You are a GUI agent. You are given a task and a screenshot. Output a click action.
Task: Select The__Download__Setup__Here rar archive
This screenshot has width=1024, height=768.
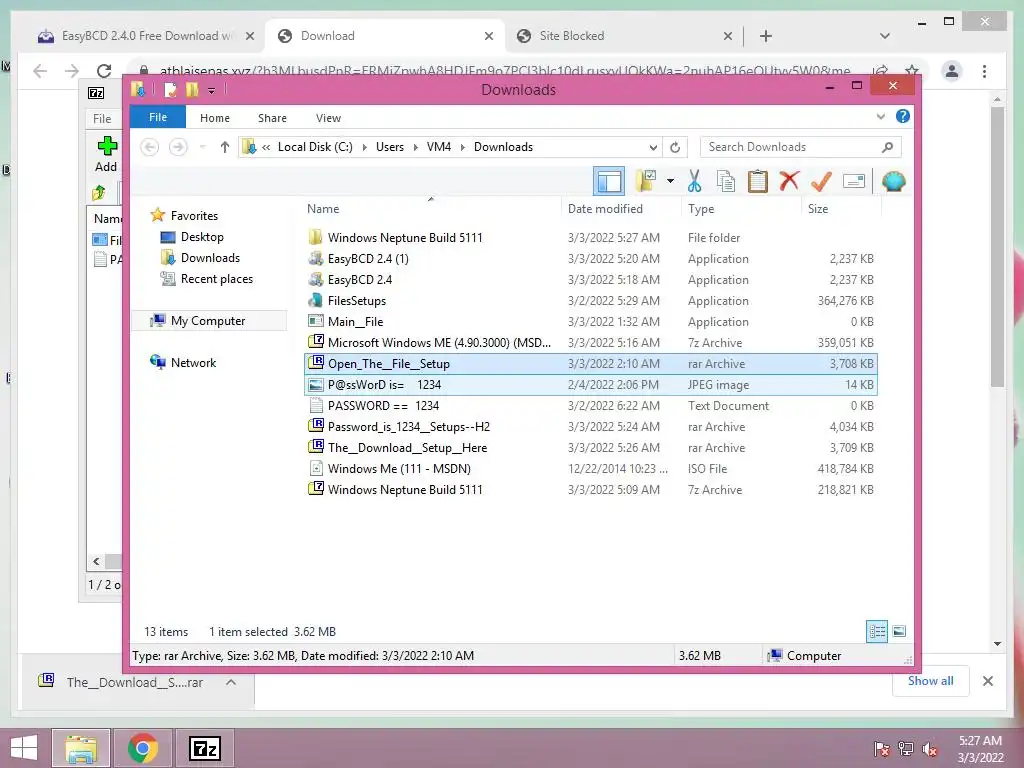591,447
